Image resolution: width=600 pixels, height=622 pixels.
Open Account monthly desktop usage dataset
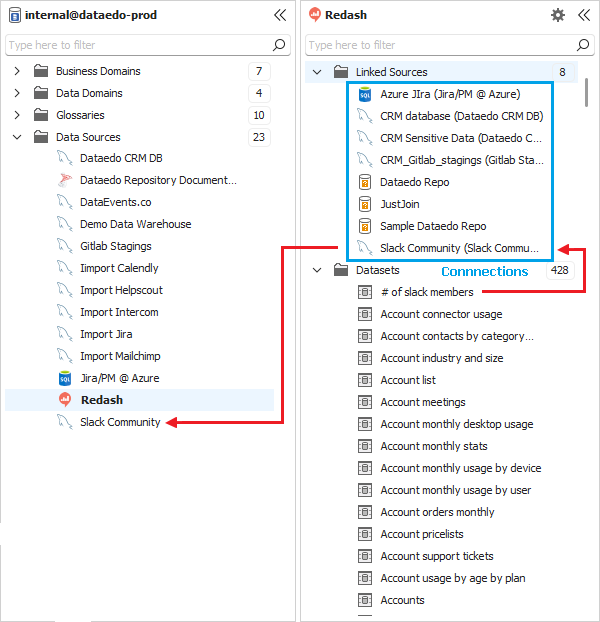457,424
